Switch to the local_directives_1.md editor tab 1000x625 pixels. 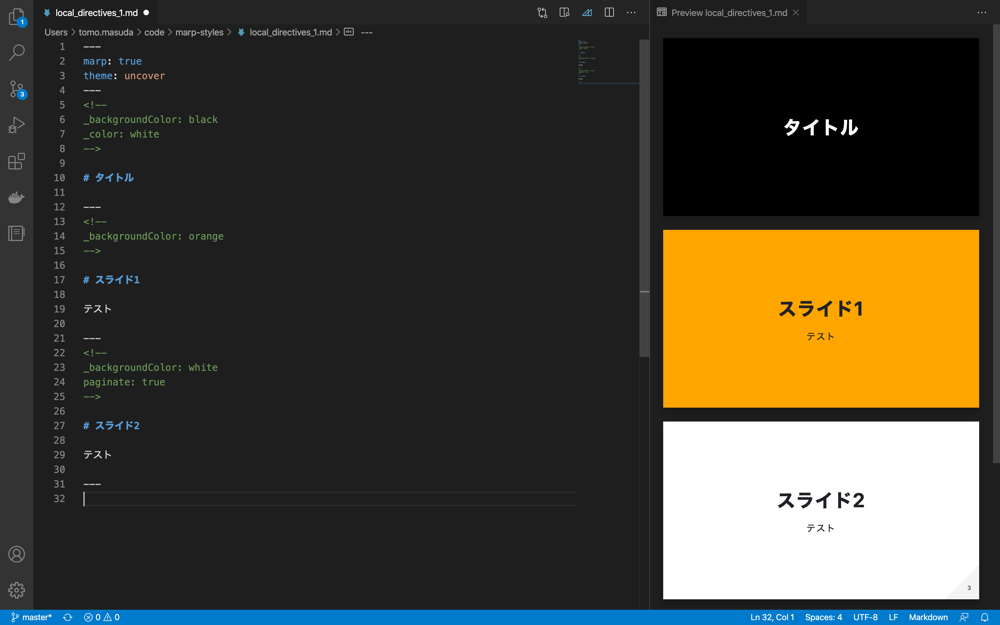96,13
